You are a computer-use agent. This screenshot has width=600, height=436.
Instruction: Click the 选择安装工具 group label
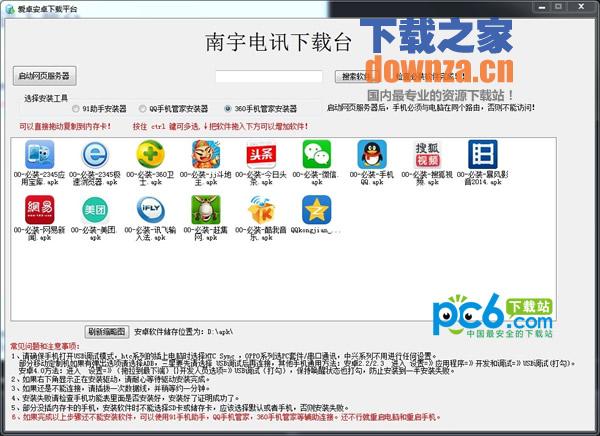pyautogui.click(x=46, y=98)
